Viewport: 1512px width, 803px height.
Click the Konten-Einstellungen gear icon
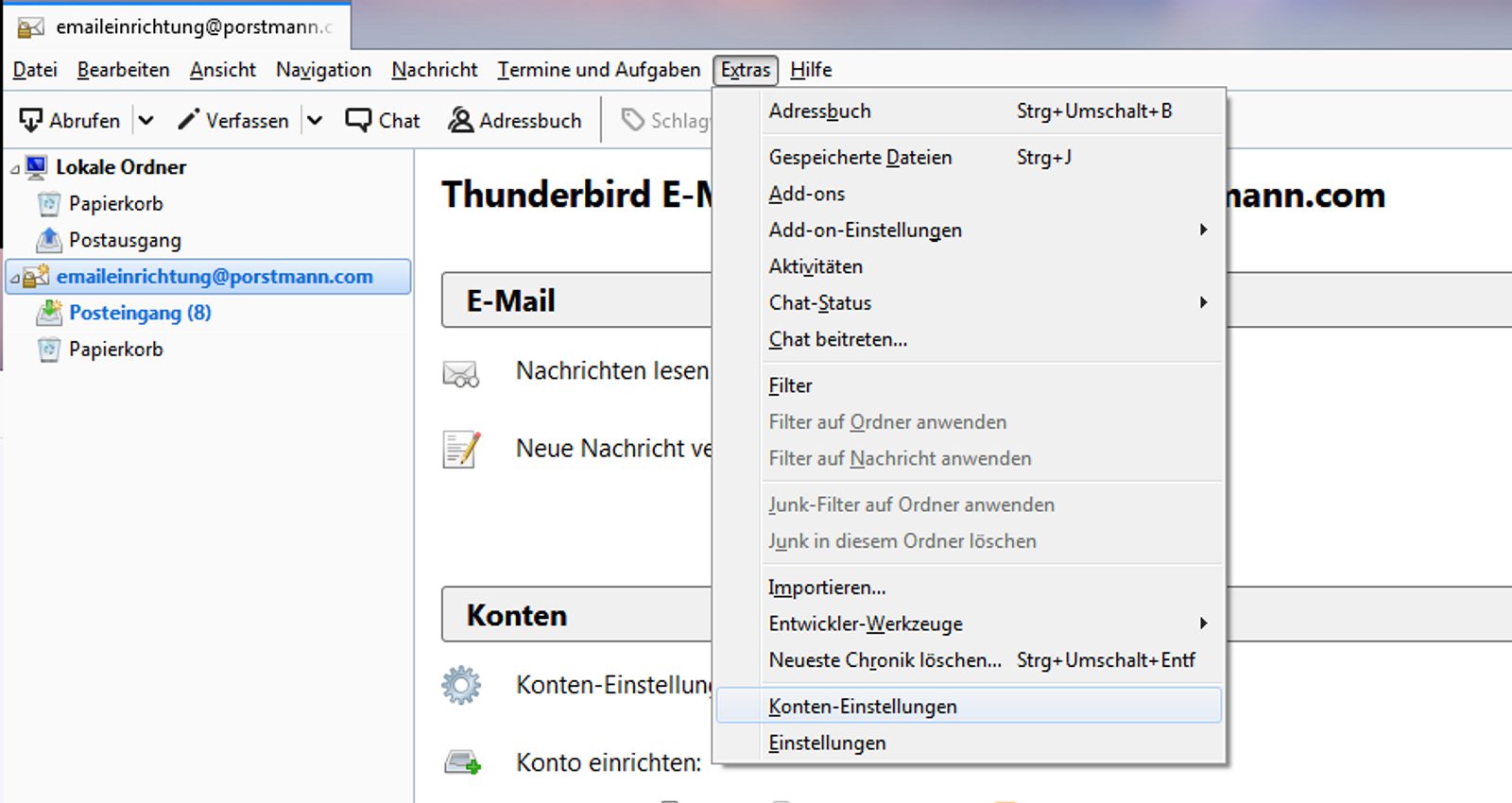tap(461, 685)
